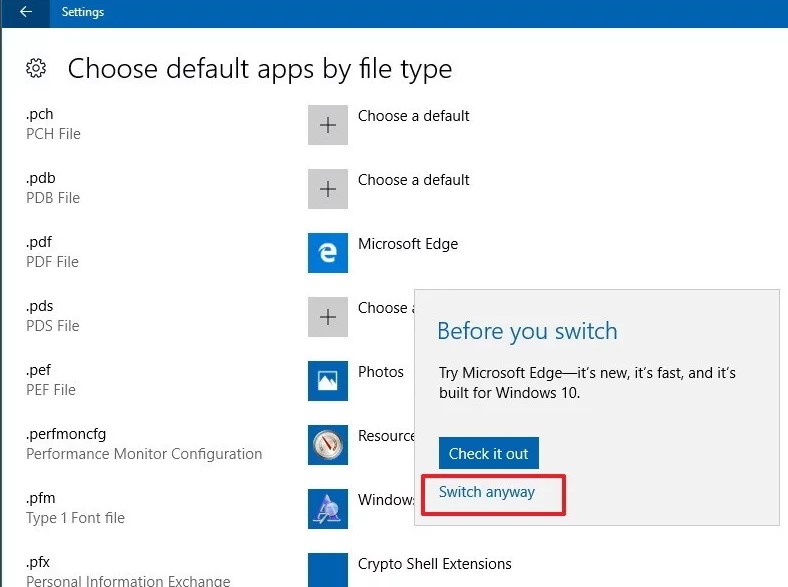Viewport: 788px width, 587px height.
Task: Click the Microsoft Edge icon for .pdf
Action: pos(327,253)
